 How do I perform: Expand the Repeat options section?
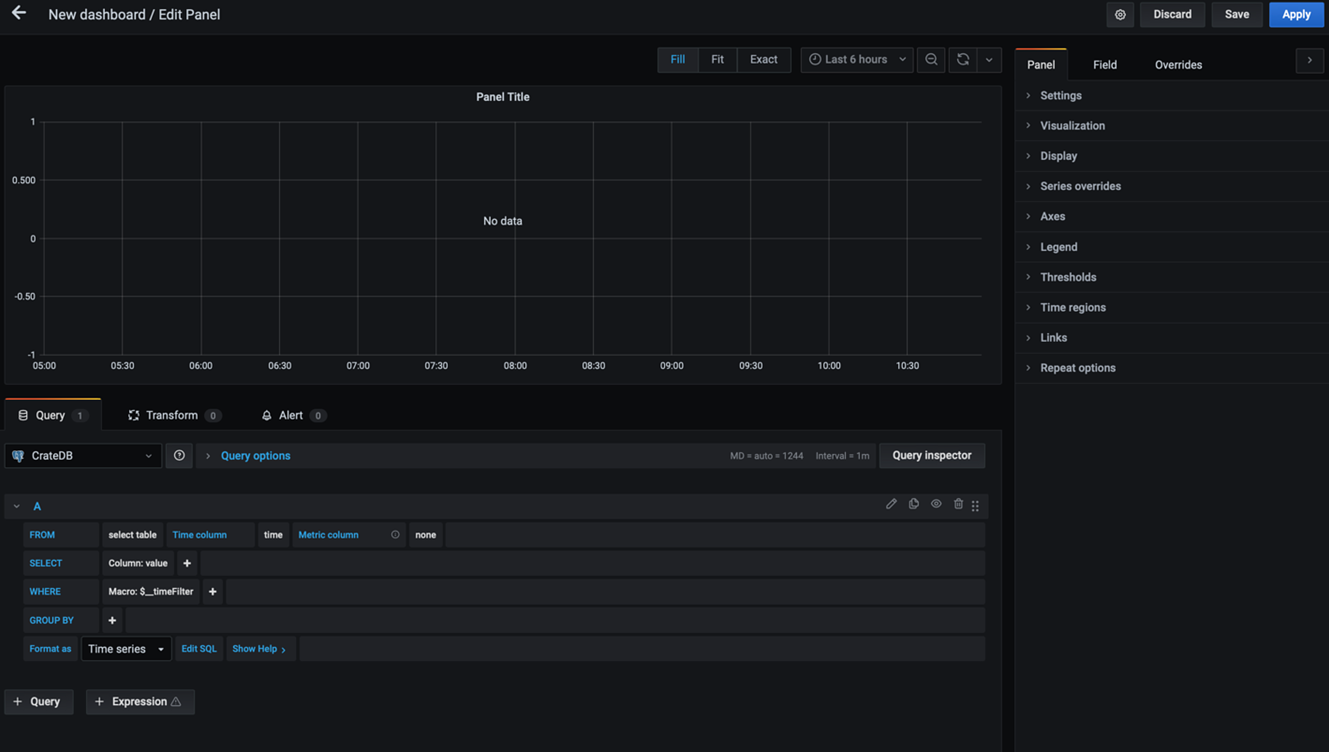coord(1172,368)
